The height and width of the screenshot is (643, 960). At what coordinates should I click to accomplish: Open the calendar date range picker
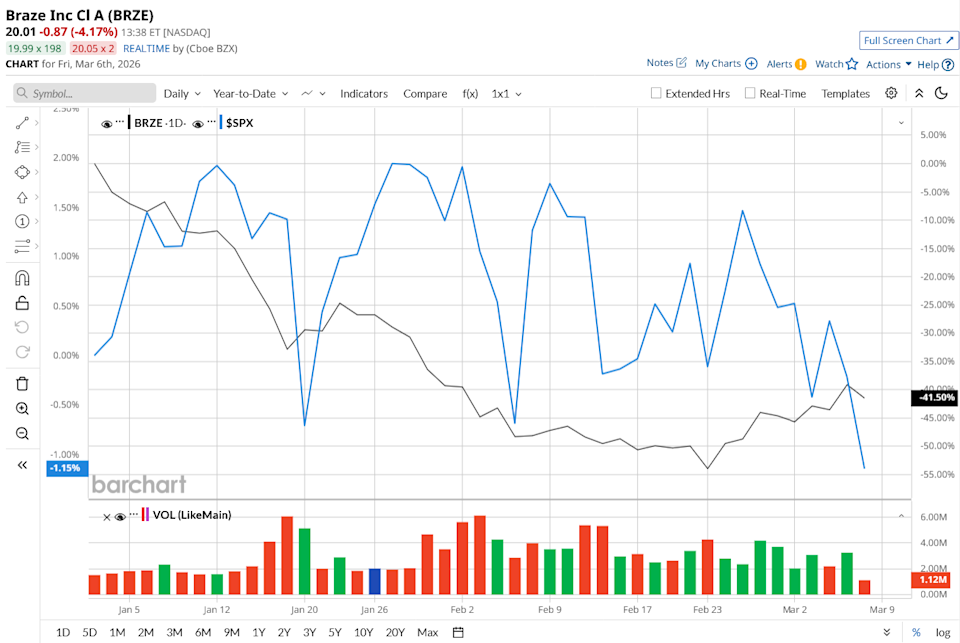point(458,632)
